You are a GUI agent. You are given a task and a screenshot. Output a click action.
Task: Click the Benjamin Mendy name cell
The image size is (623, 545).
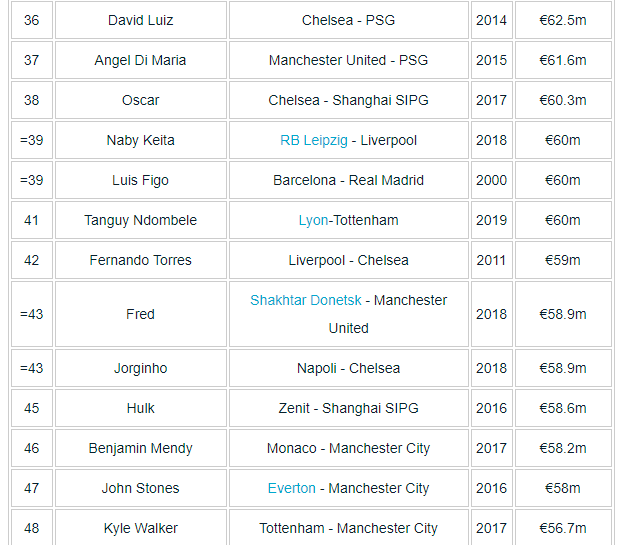click(x=140, y=448)
